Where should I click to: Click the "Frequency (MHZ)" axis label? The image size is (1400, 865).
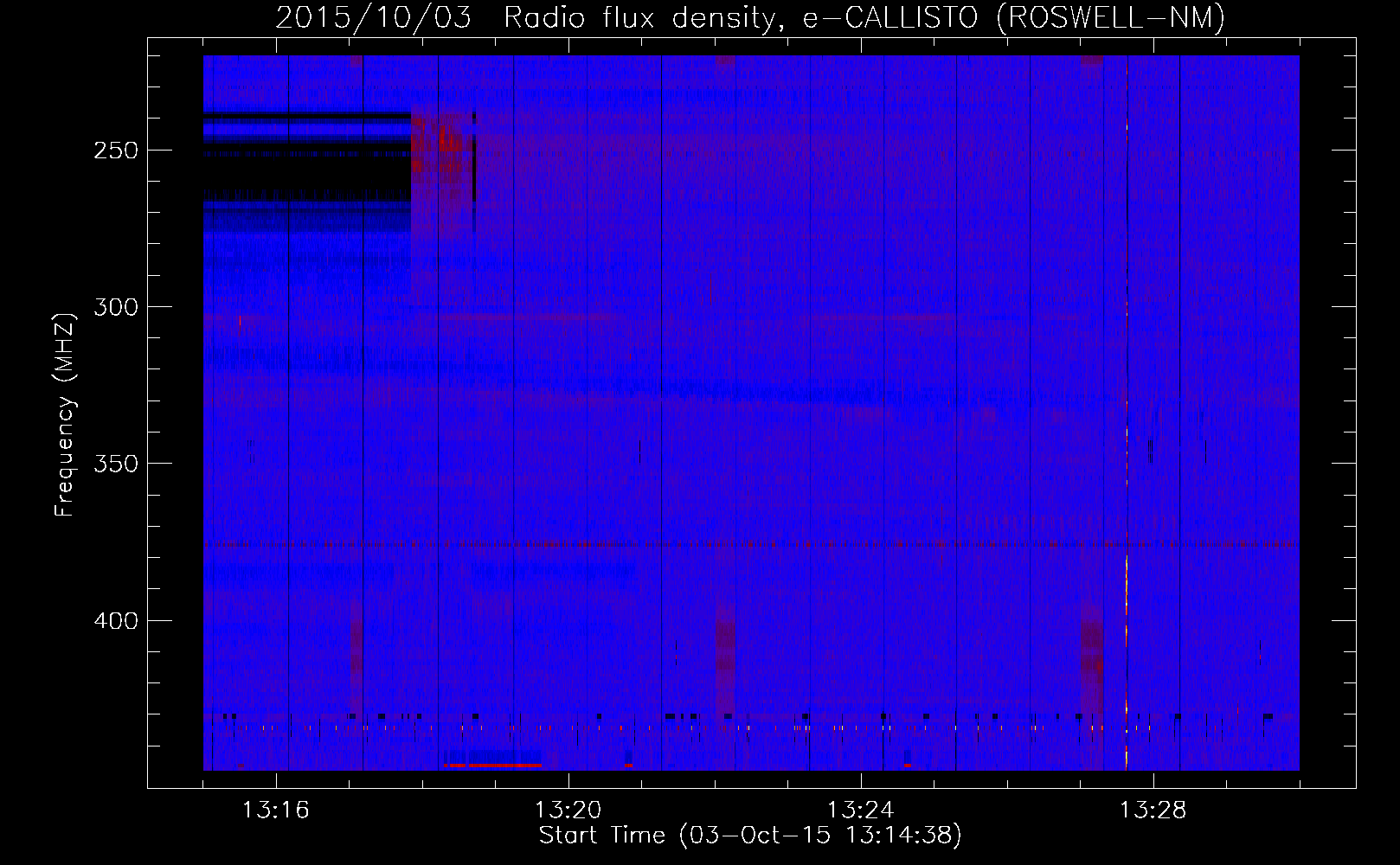pos(65,415)
